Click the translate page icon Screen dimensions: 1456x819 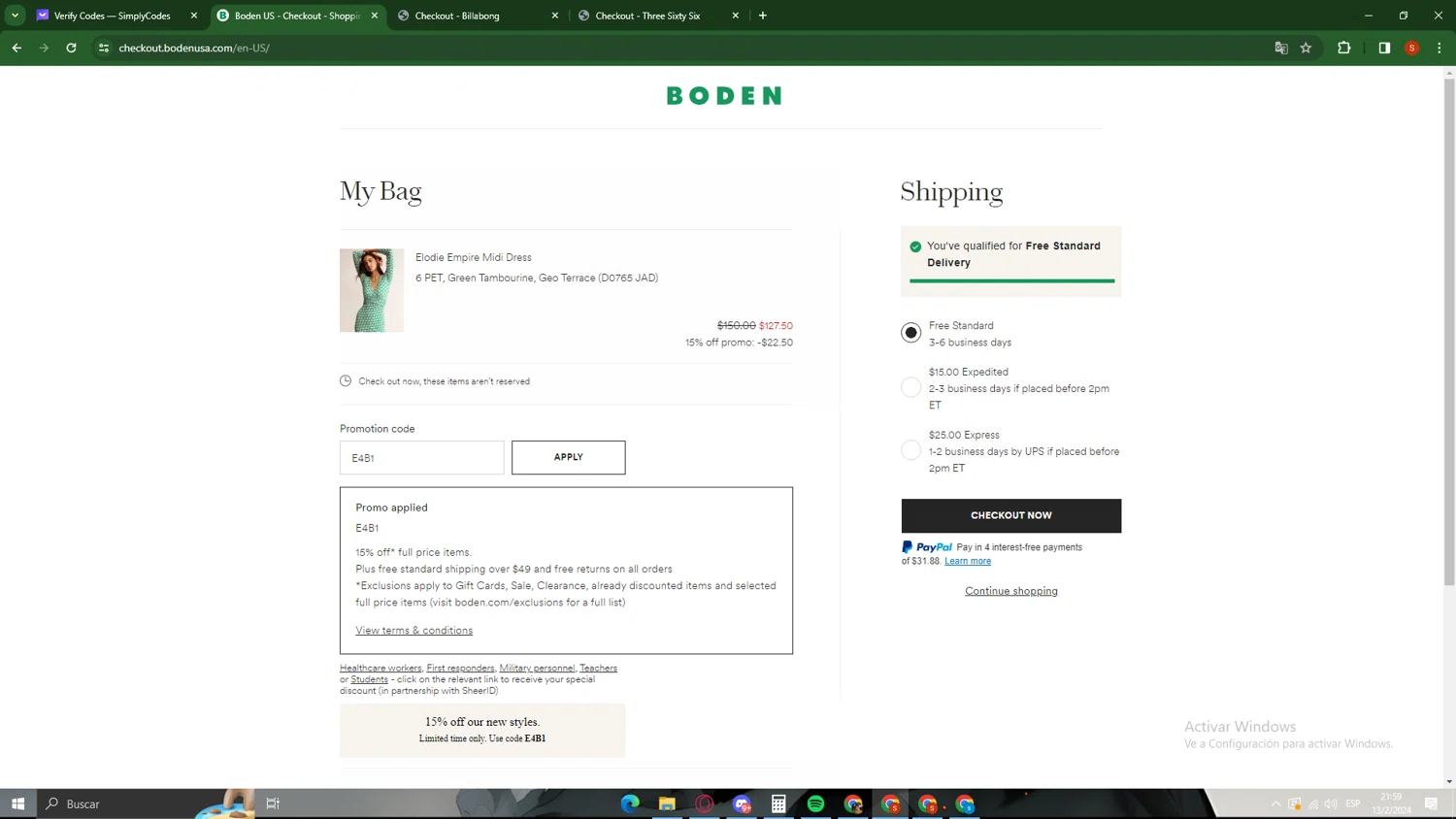(x=1281, y=48)
